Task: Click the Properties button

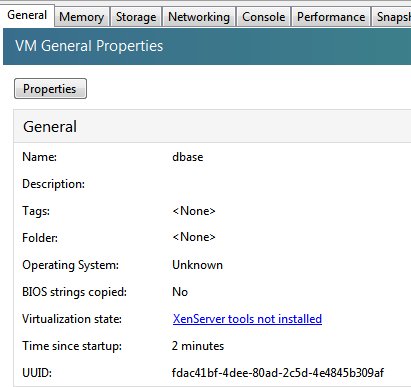Action: tap(50, 89)
